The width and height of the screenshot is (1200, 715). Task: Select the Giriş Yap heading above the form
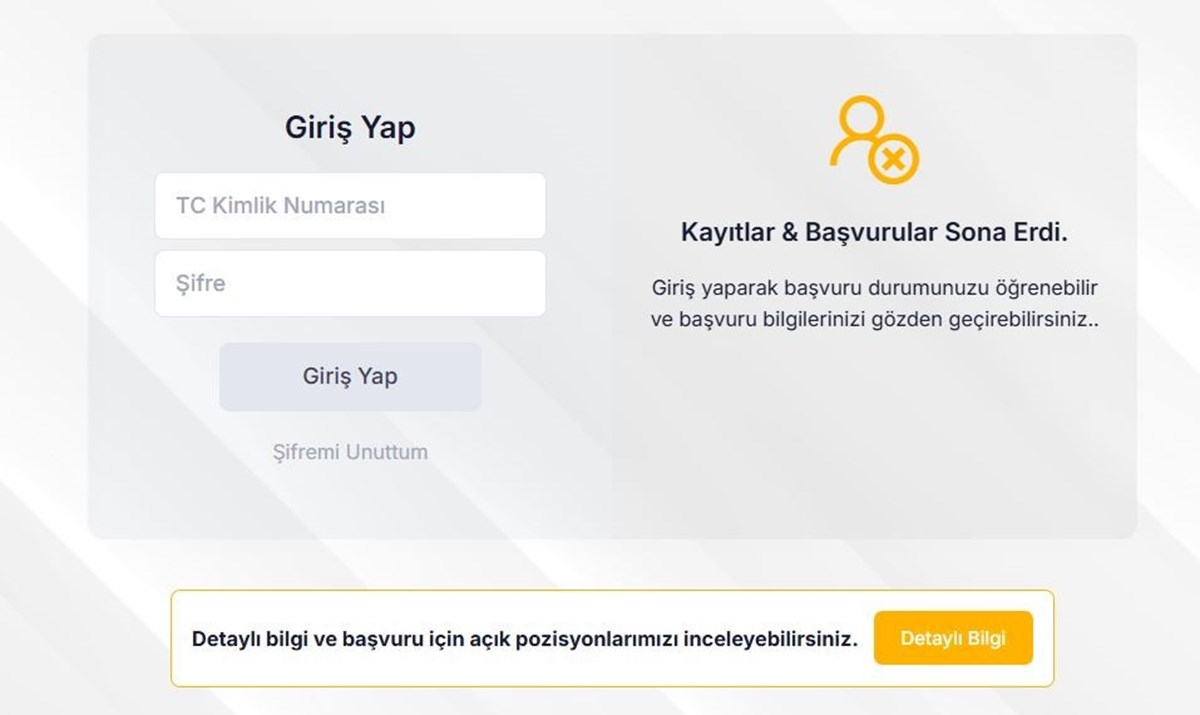coord(350,128)
